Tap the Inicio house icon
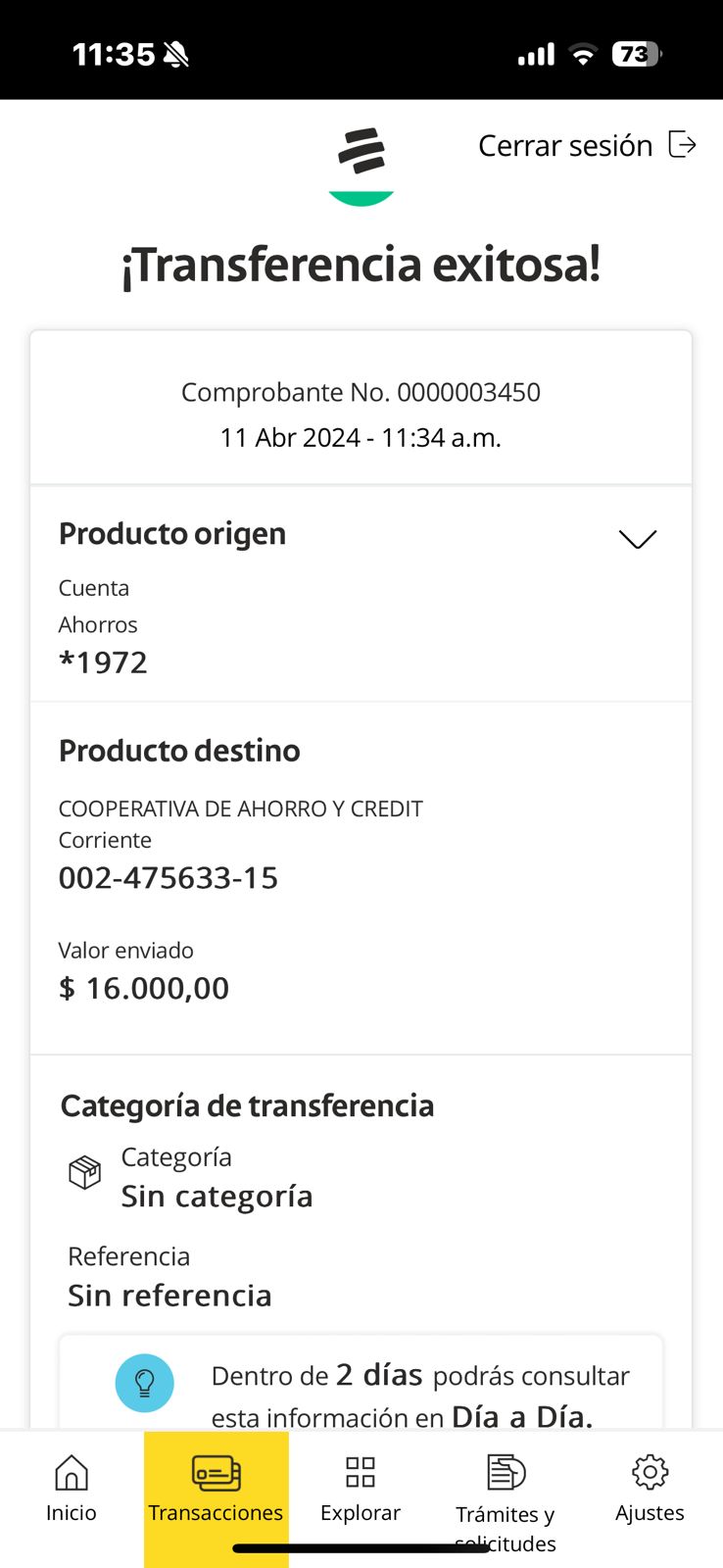This screenshot has height=1568, width=723. coord(72,1472)
